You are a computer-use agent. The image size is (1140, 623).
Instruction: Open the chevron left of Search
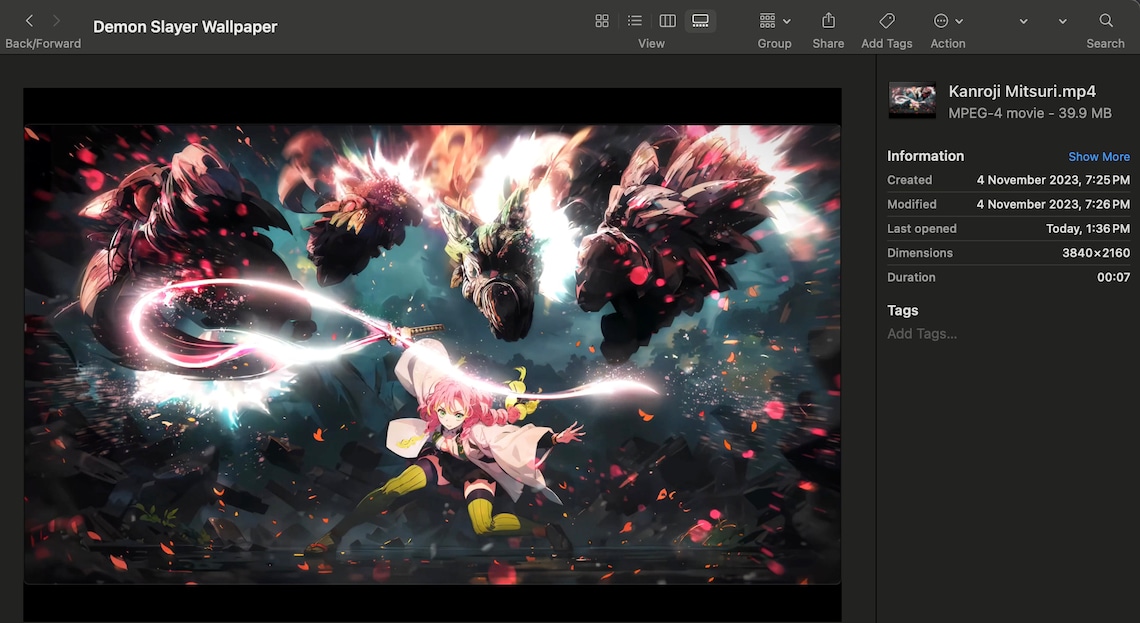click(1062, 21)
